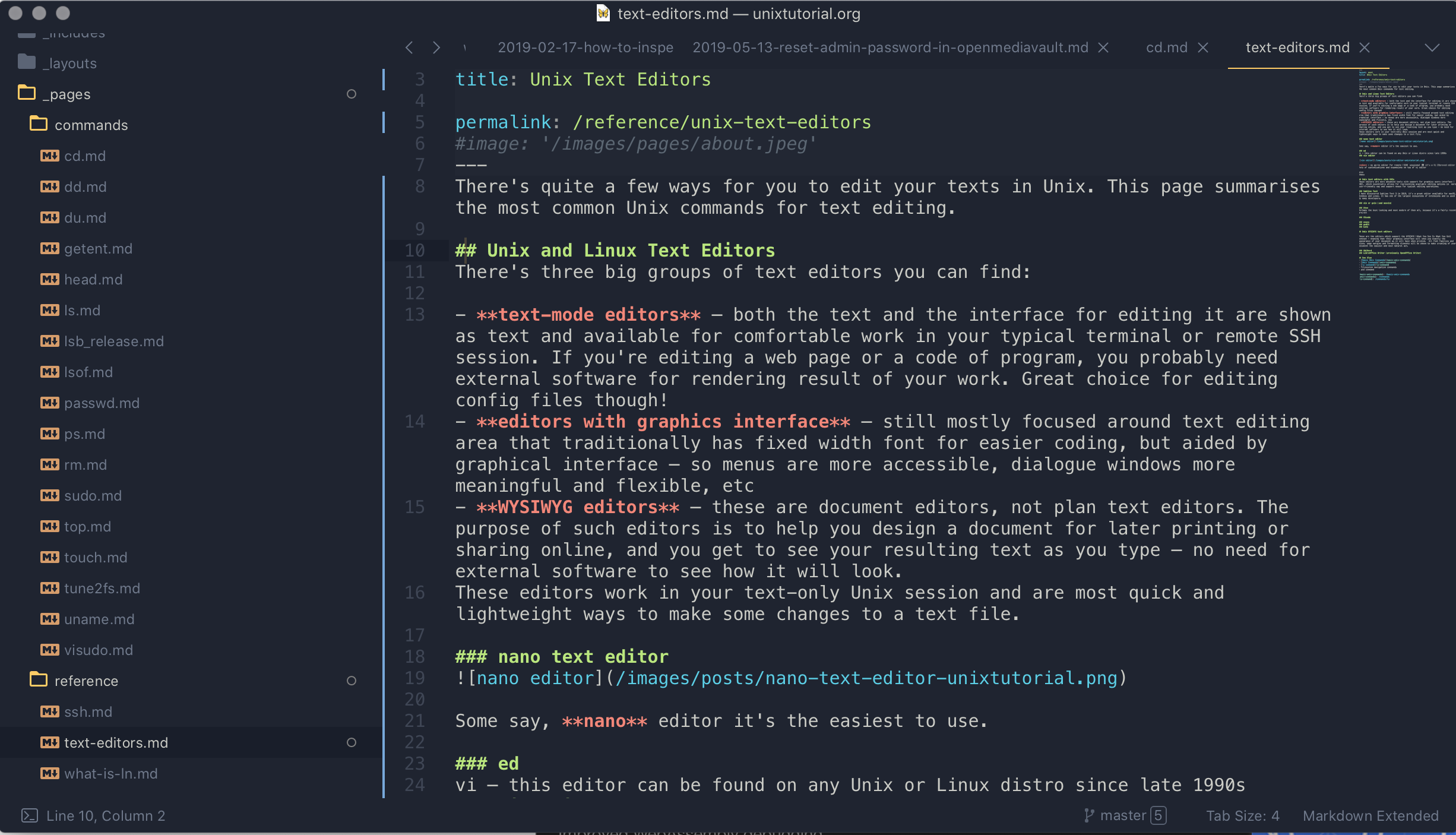Collapse the commands folder
Screen dimensions: 1456x835
(x=91, y=125)
